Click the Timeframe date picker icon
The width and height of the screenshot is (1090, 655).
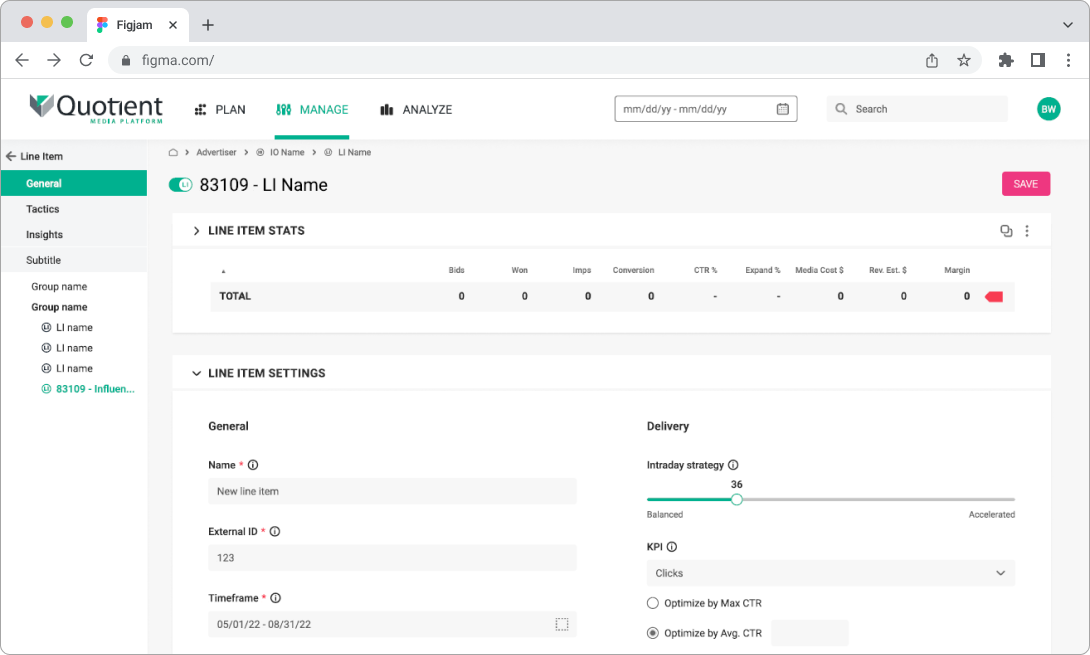tap(562, 624)
